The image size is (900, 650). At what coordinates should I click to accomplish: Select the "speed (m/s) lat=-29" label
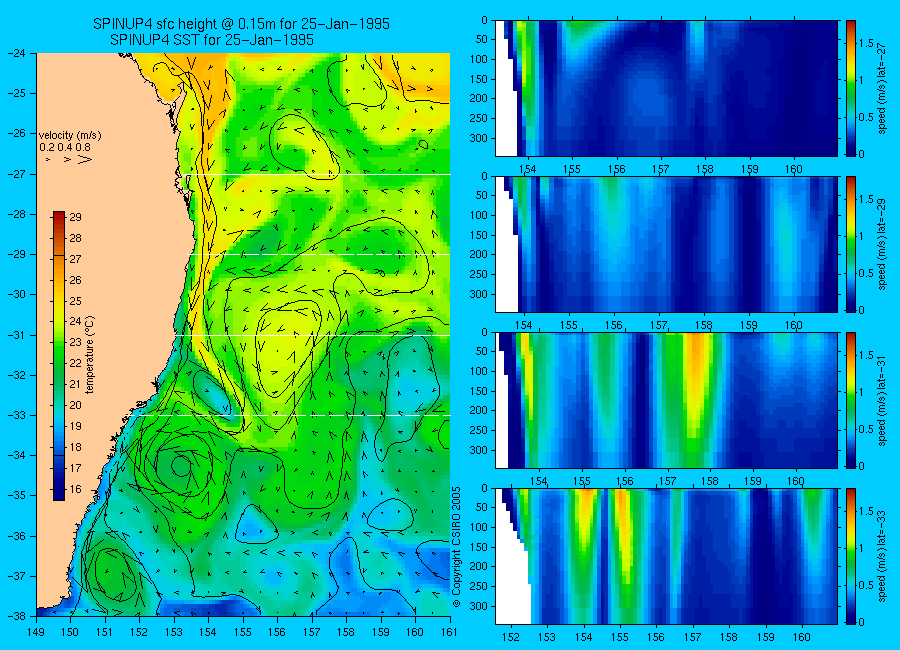point(882,244)
